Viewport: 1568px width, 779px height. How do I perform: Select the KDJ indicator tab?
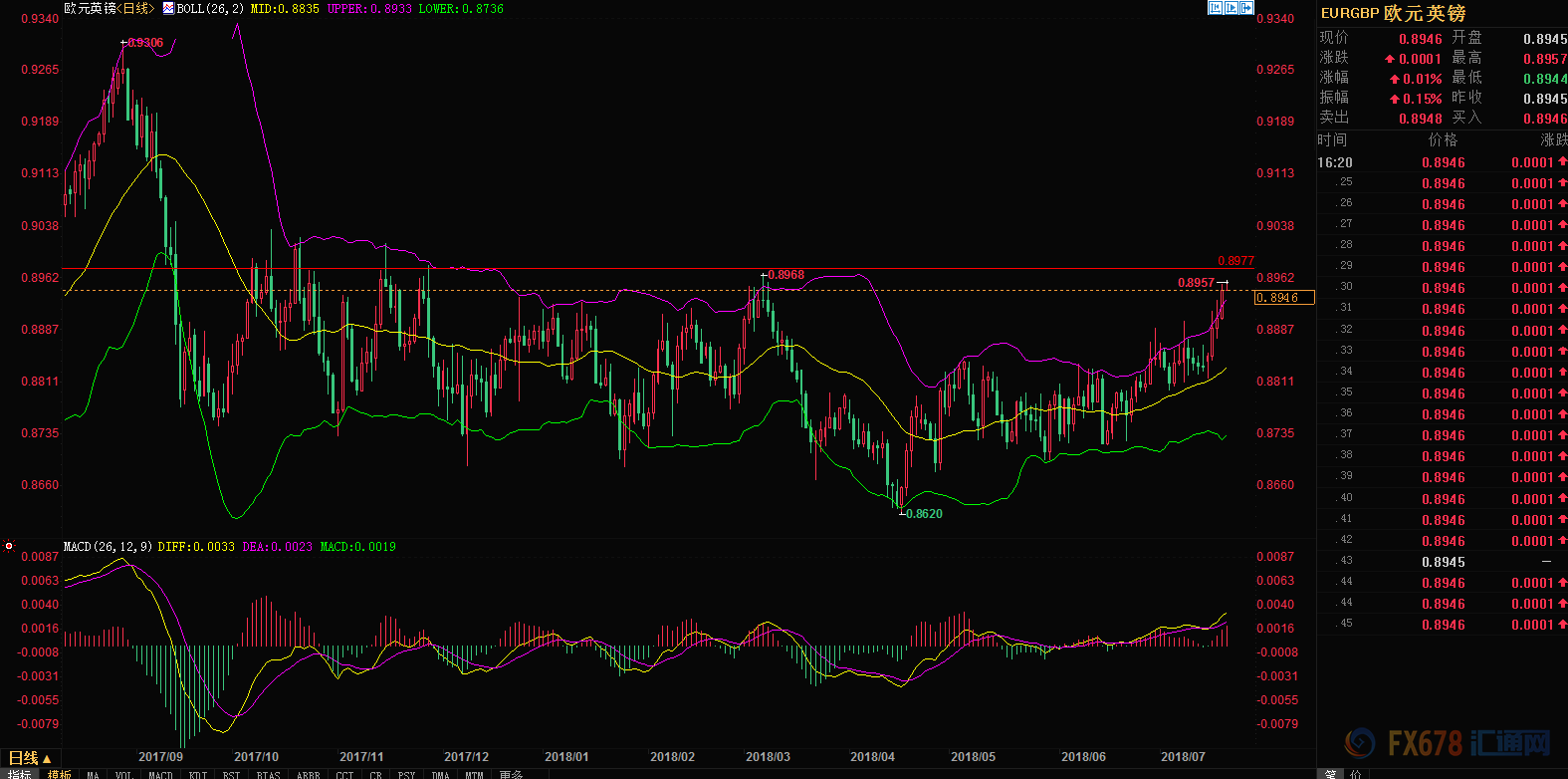click(x=198, y=774)
